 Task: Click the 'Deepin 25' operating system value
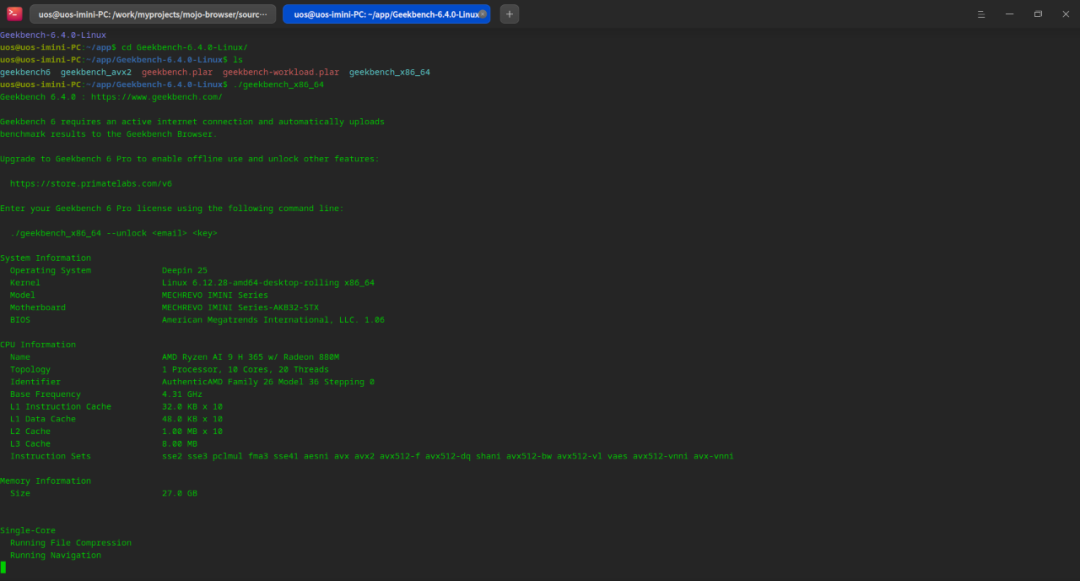tap(185, 271)
